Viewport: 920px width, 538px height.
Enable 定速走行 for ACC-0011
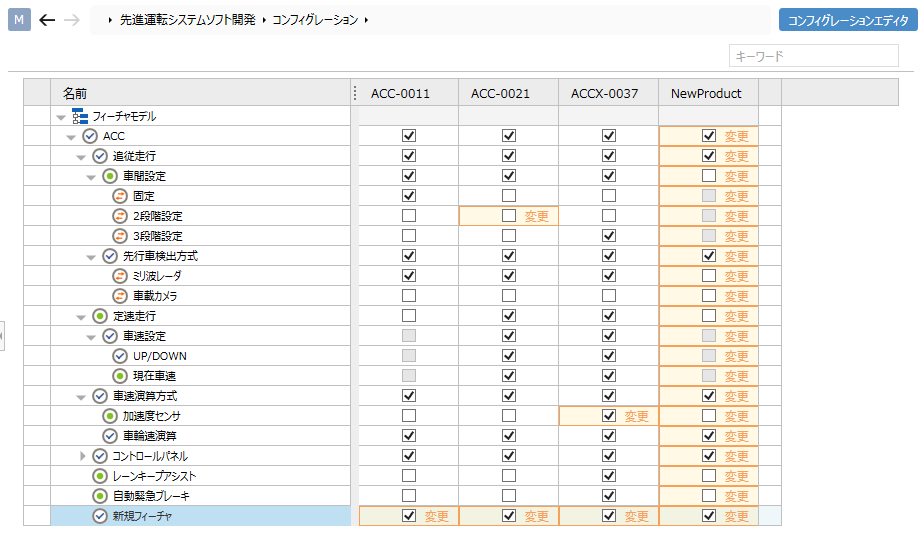pyautogui.click(x=409, y=316)
